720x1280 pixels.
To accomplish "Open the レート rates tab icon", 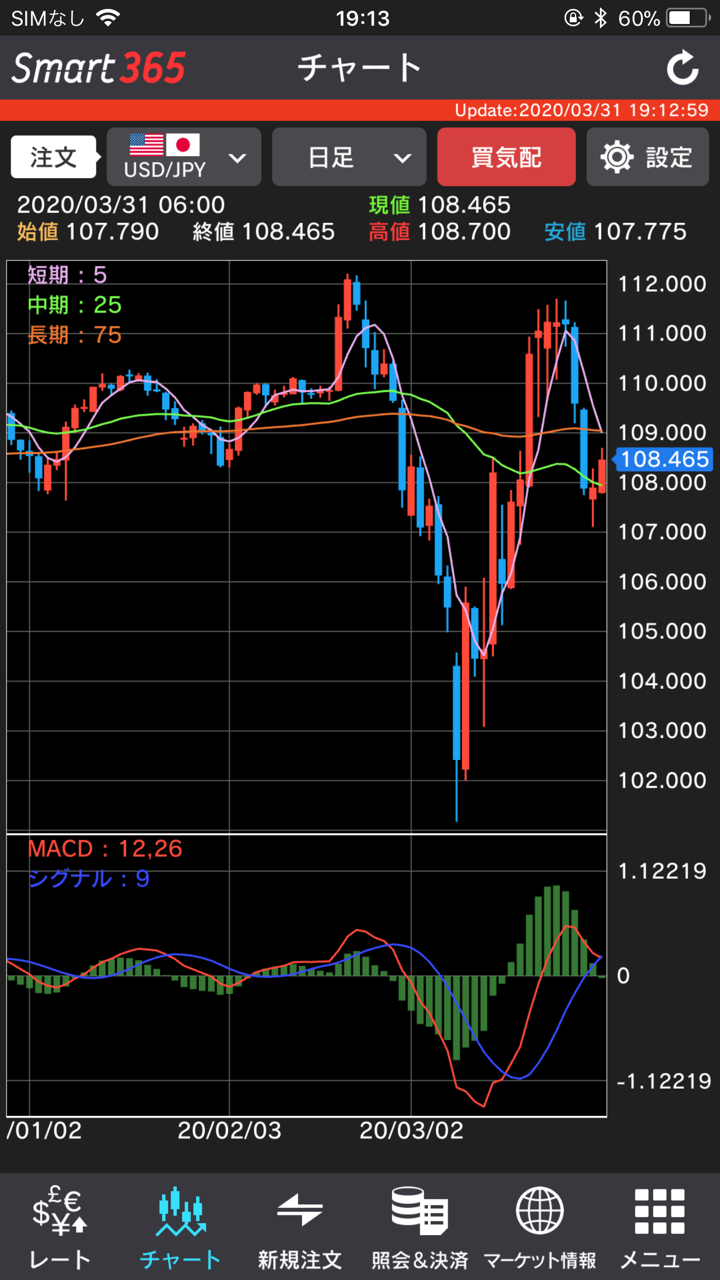I will click(x=60, y=1213).
